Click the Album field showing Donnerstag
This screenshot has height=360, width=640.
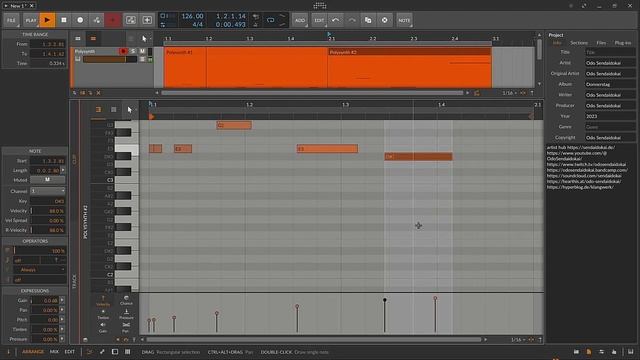[x=610, y=84]
